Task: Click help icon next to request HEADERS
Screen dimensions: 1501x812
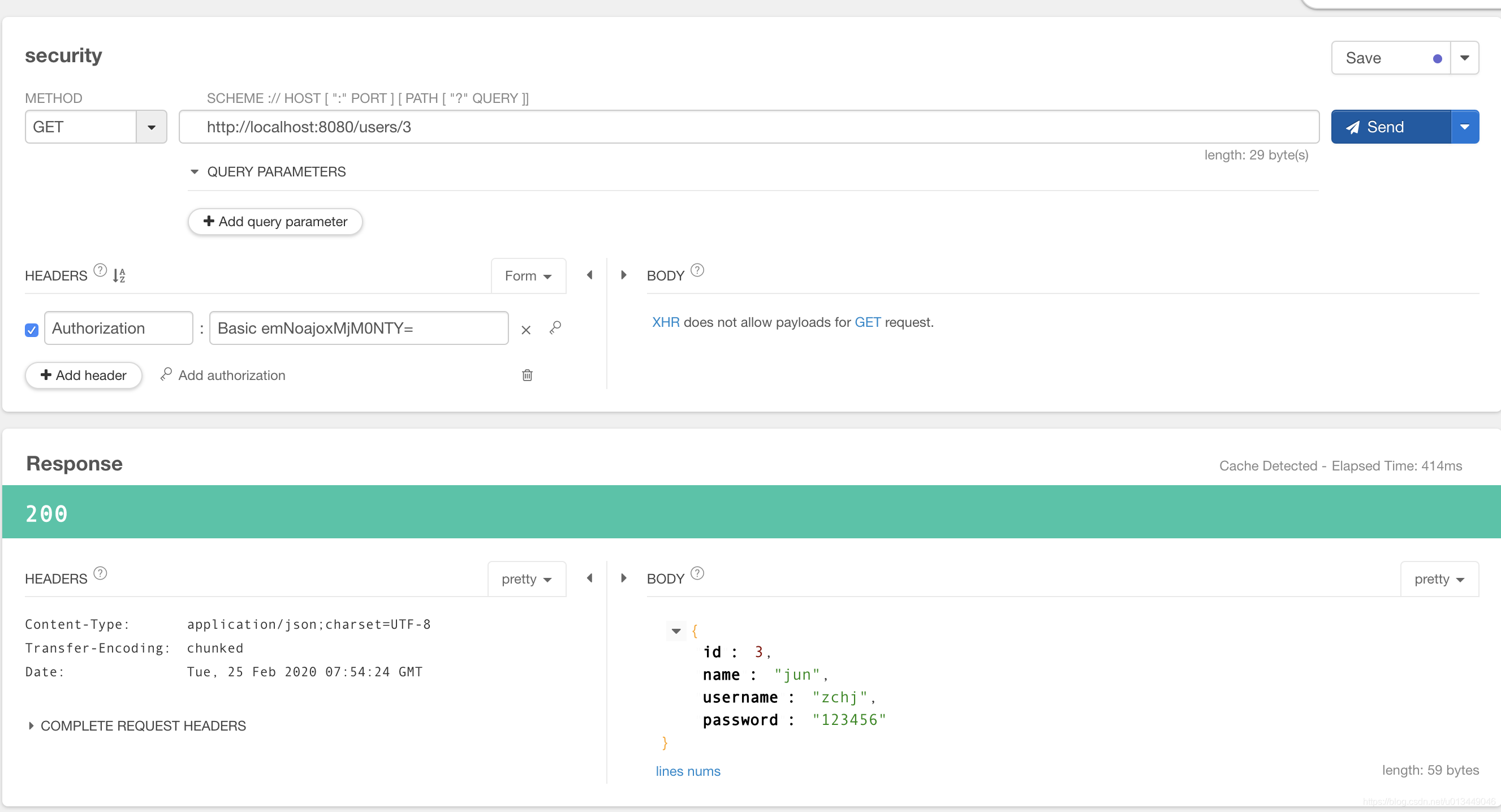Action: click(100, 270)
